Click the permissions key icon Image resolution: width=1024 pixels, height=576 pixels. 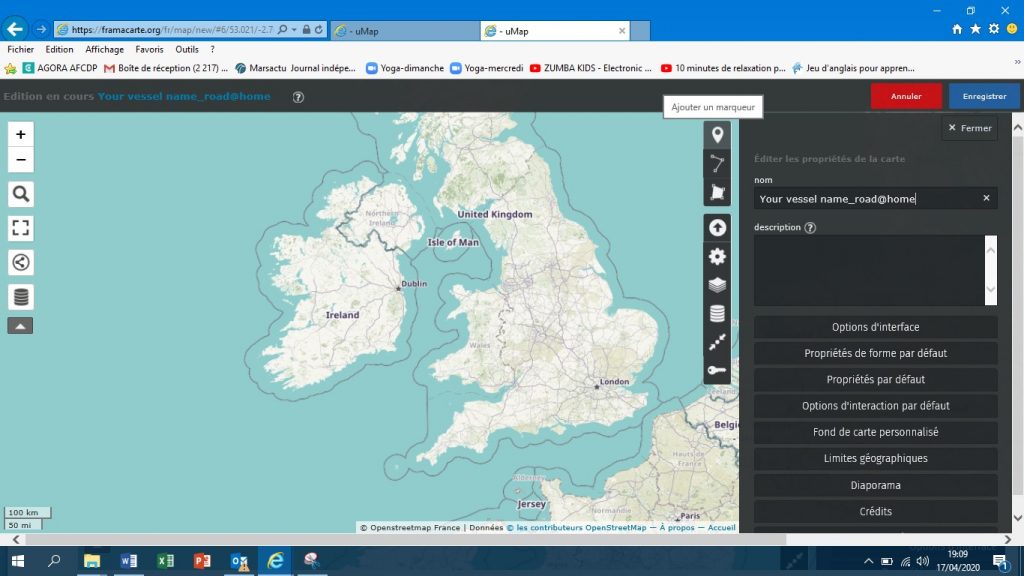coord(717,370)
